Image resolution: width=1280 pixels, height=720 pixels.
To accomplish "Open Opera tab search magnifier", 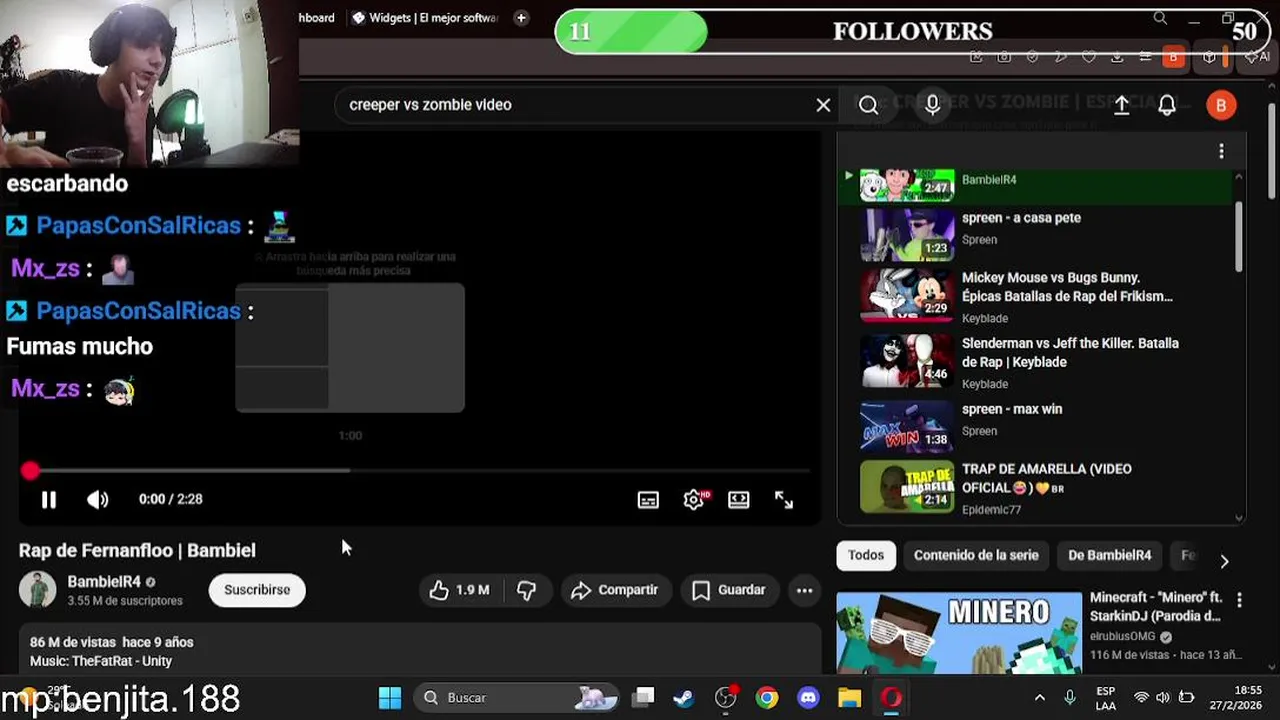I will point(1160,18).
